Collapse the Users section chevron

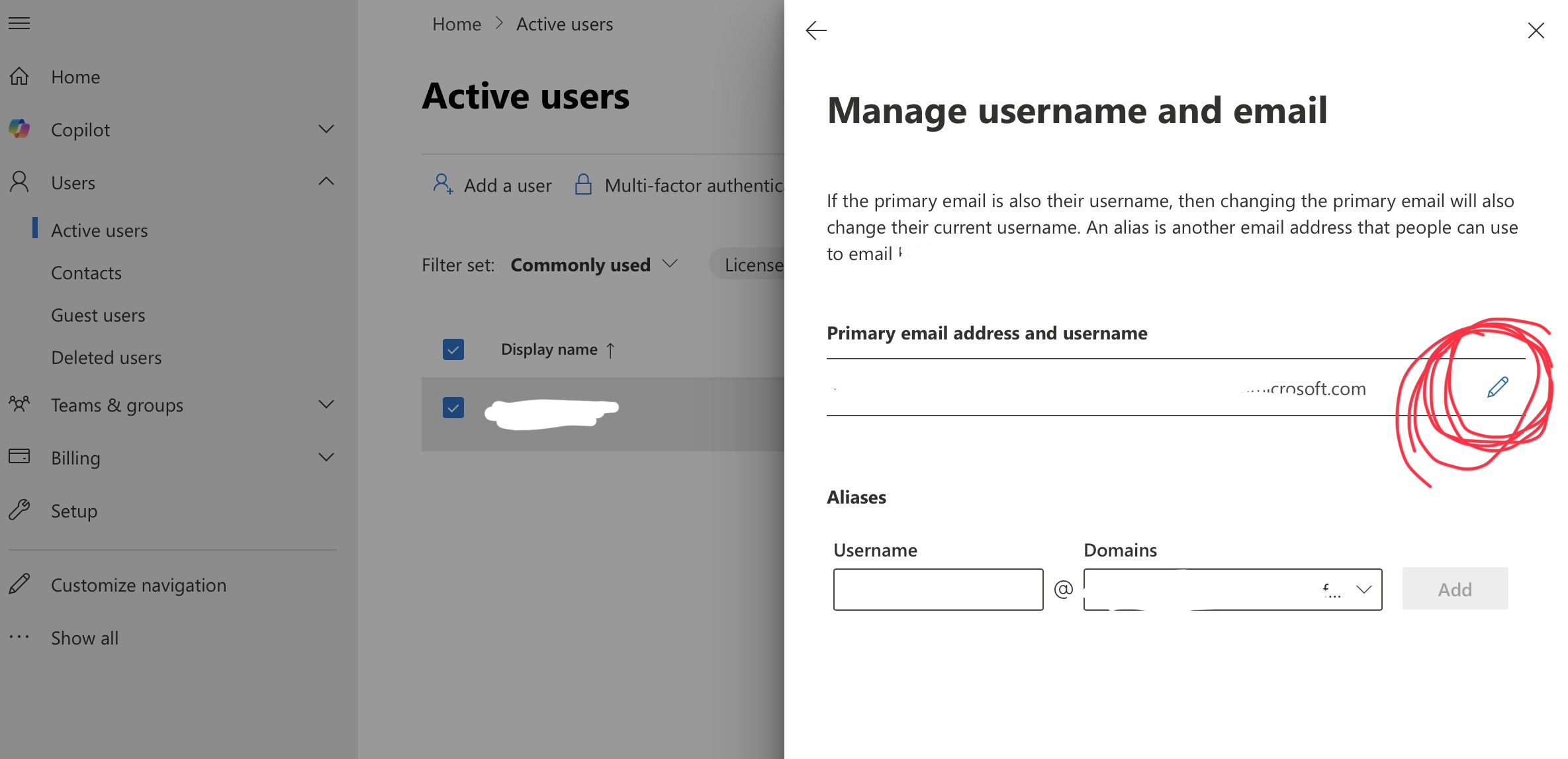coord(326,181)
